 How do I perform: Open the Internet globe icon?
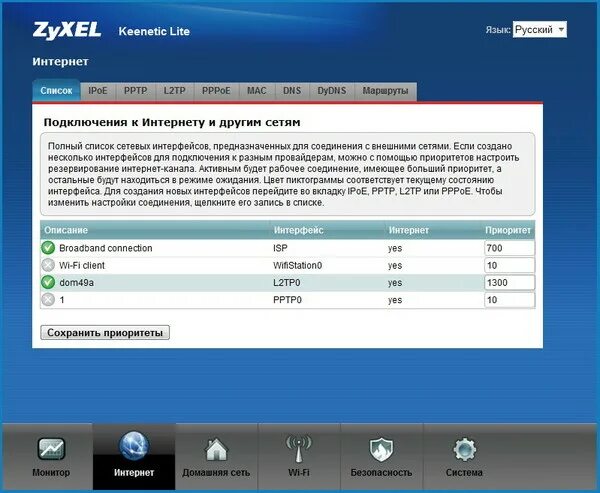pos(134,446)
